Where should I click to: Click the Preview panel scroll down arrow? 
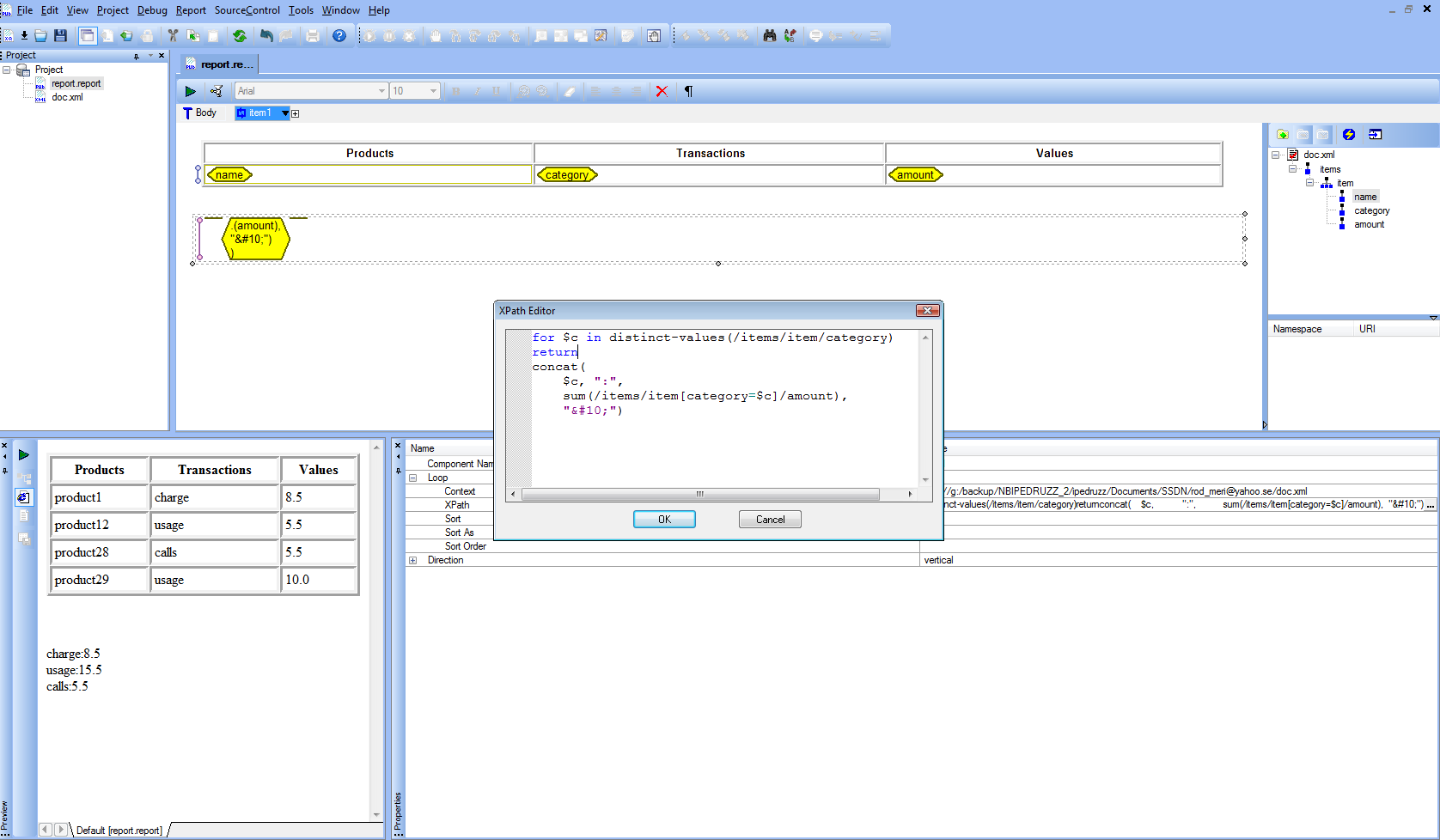[x=376, y=815]
